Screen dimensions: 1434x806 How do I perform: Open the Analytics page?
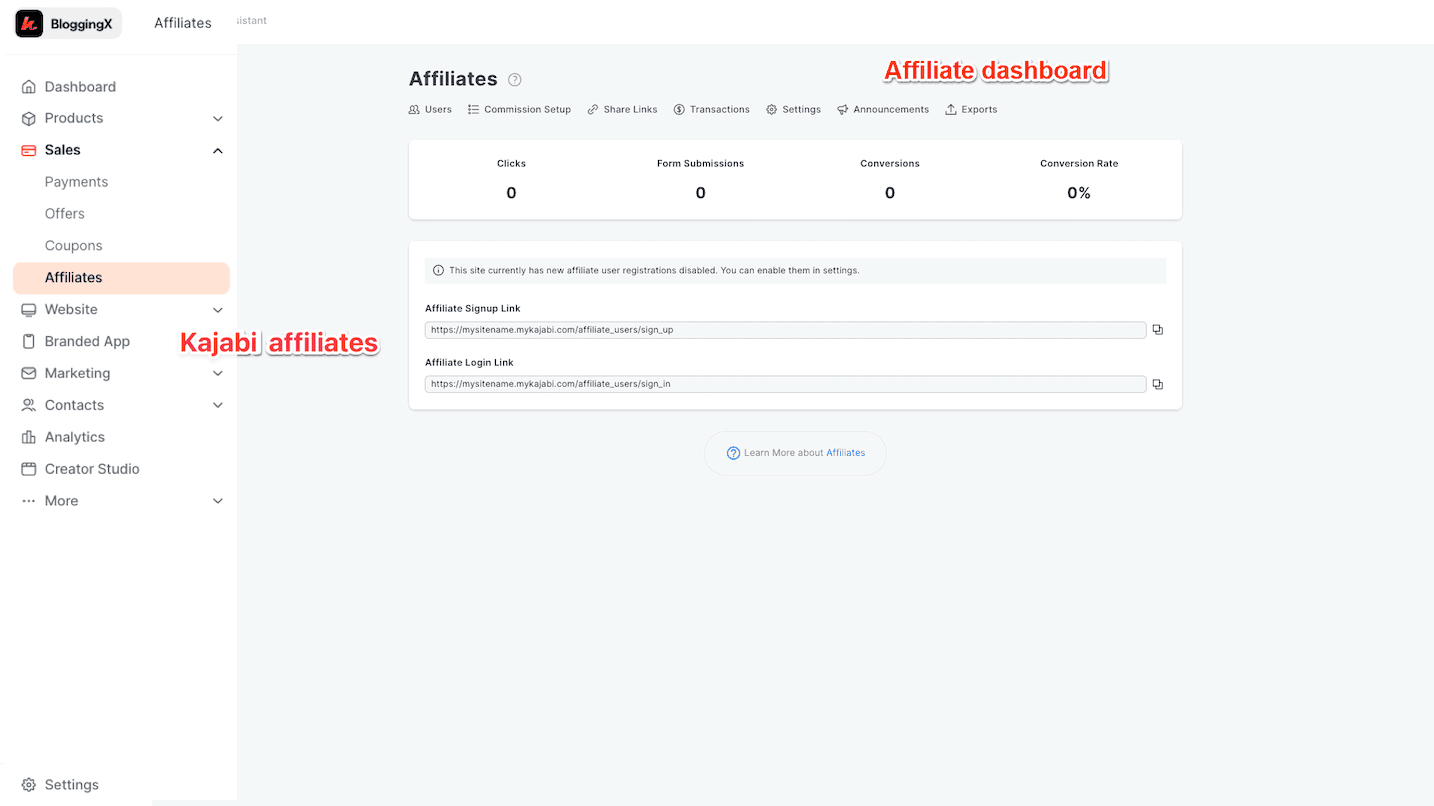75,436
